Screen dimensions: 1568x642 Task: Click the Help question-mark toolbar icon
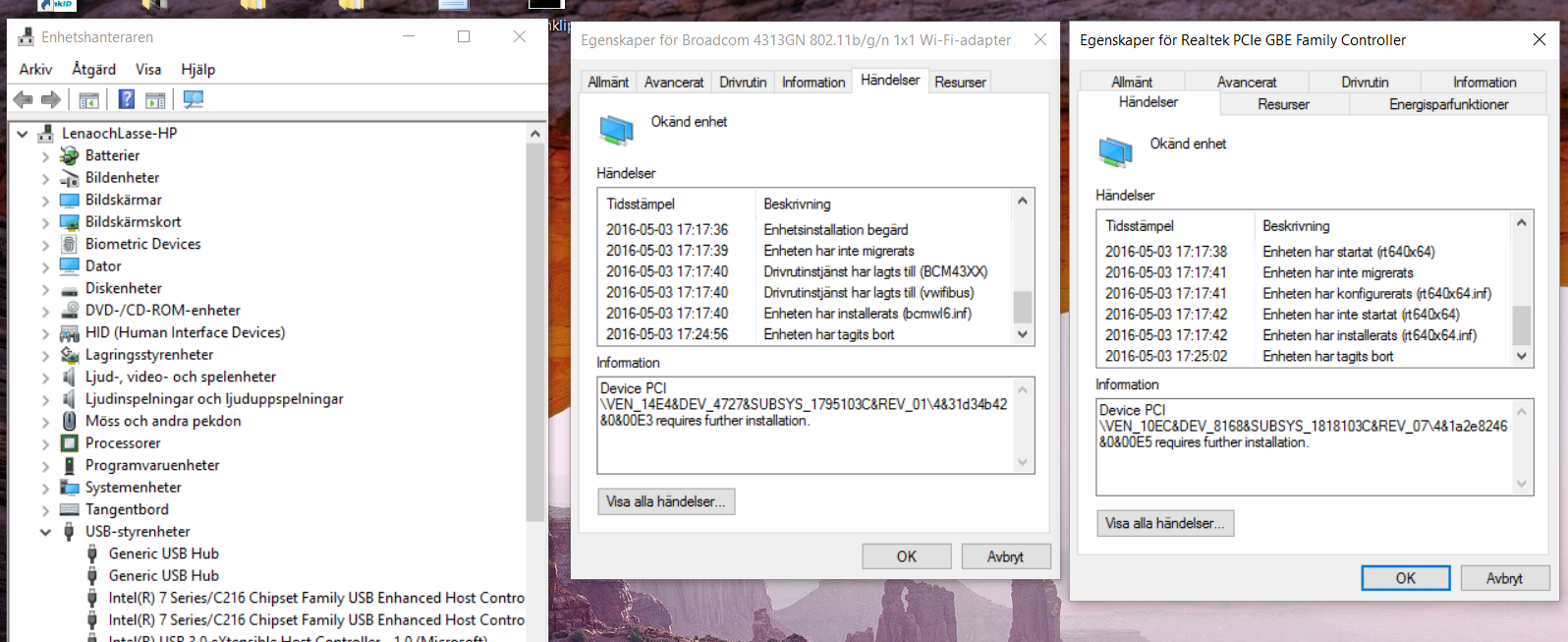pyautogui.click(x=127, y=99)
